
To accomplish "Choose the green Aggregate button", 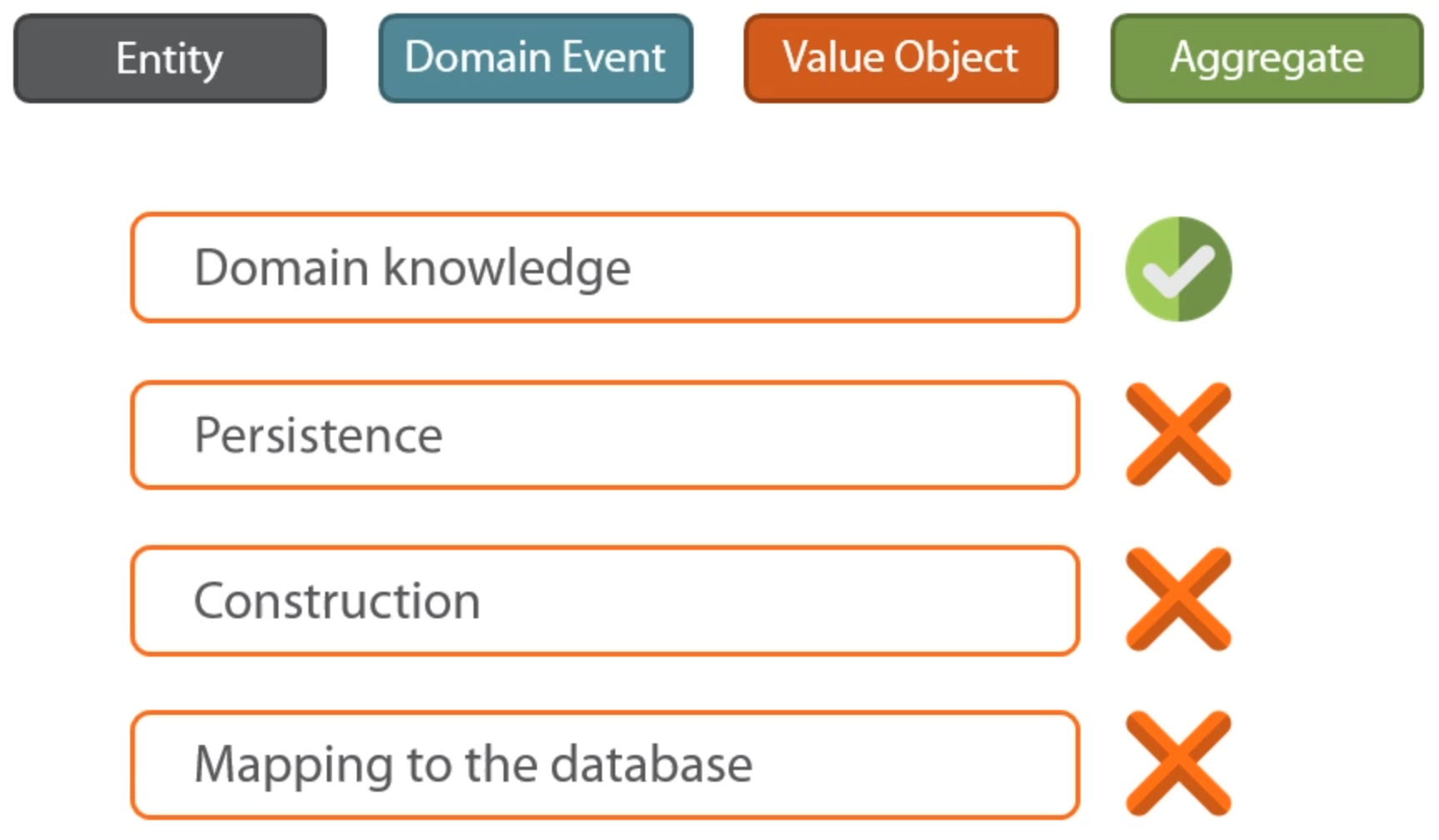I will (x=1266, y=58).
